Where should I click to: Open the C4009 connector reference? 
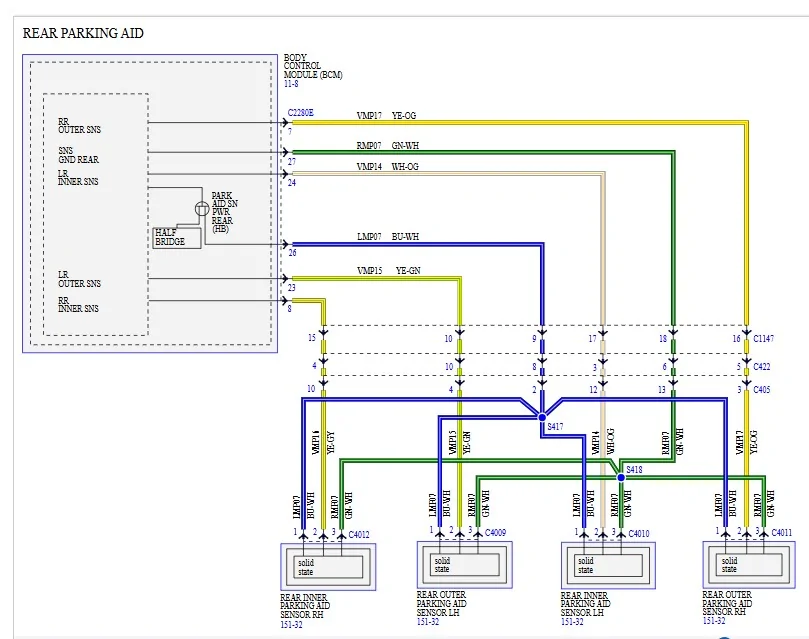(x=495, y=532)
